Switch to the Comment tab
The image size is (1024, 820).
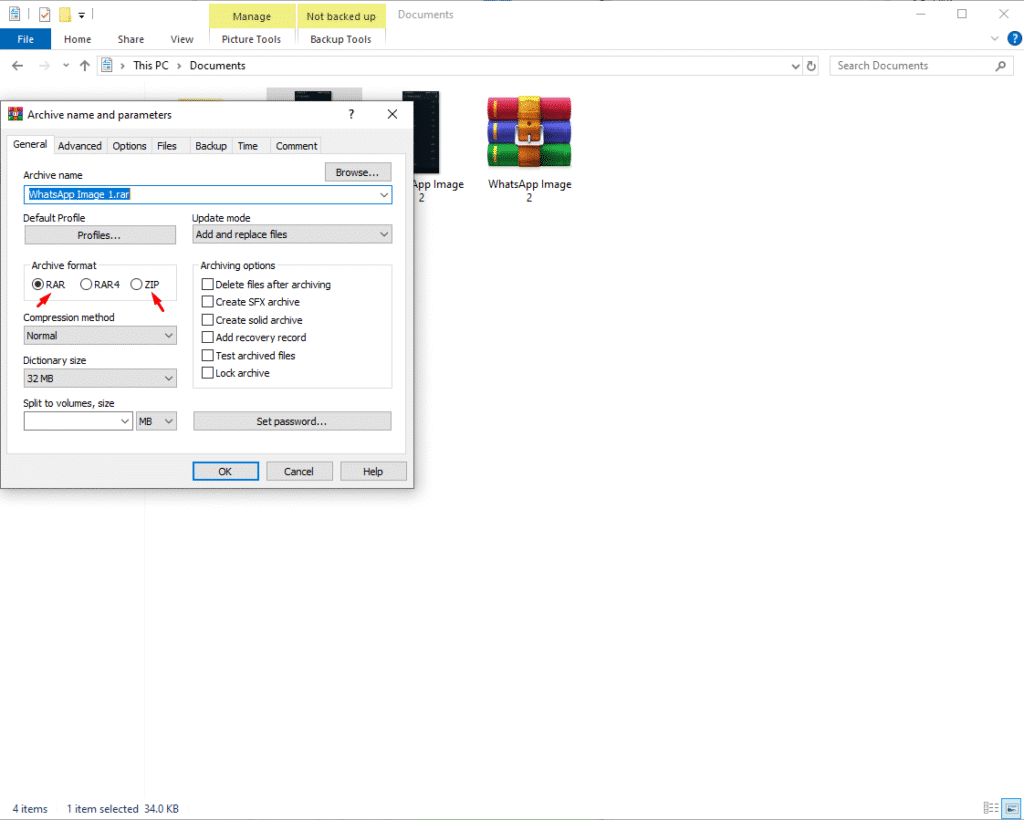296,146
